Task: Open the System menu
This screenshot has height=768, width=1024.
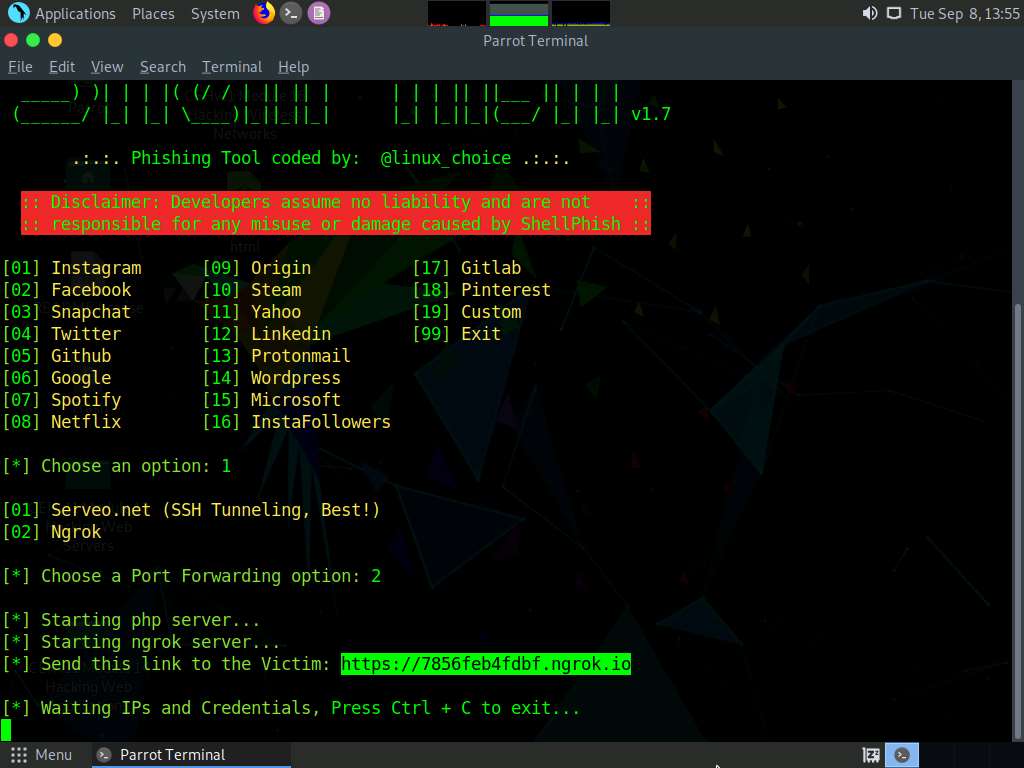Action: (215, 14)
